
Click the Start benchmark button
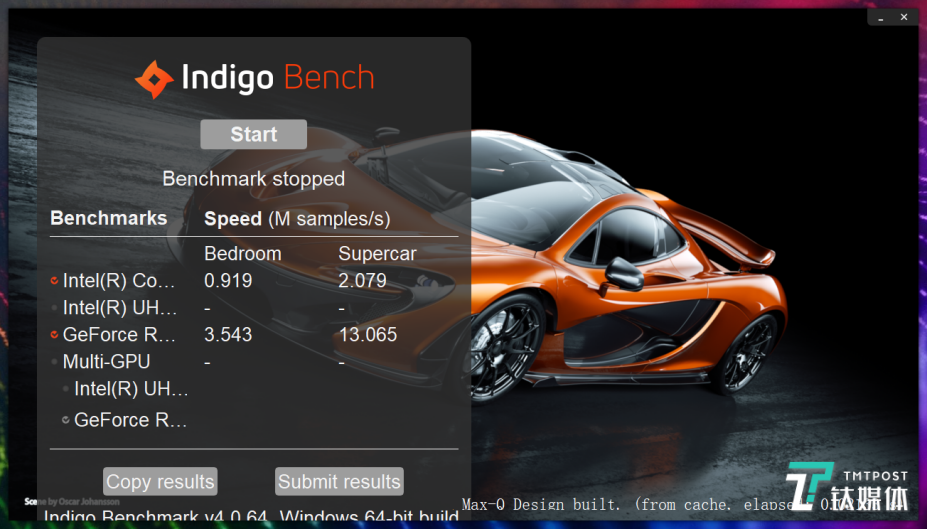pos(253,134)
